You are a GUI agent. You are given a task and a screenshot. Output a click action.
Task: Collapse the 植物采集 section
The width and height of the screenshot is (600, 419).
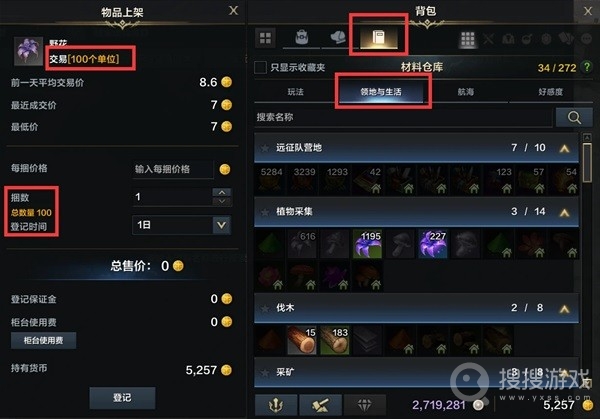[x=564, y=212]
